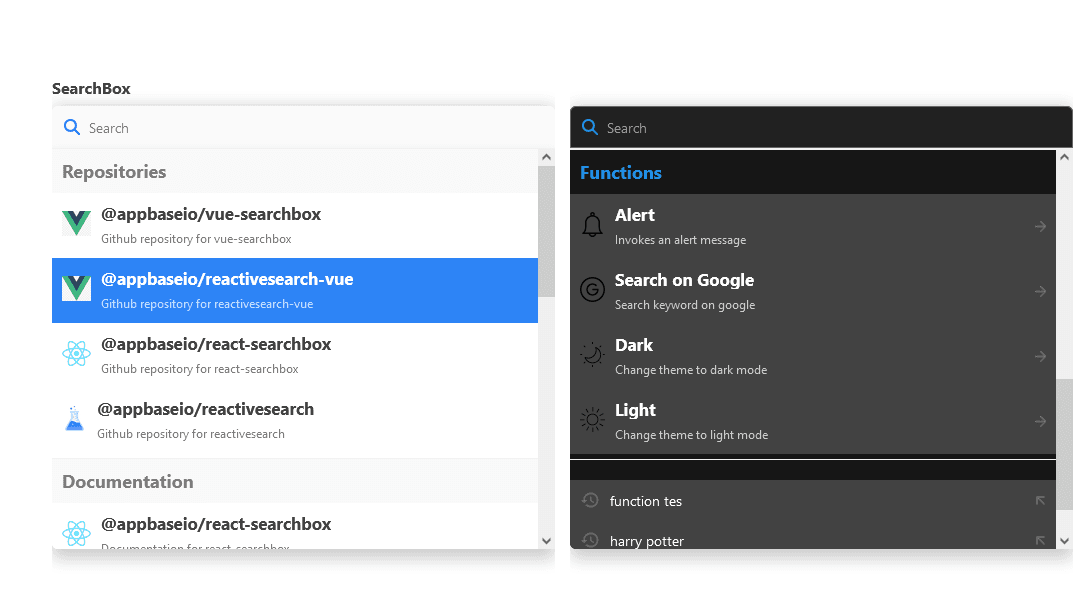Click the magnifier icon in the dark search bar

[x=589, y=127]
